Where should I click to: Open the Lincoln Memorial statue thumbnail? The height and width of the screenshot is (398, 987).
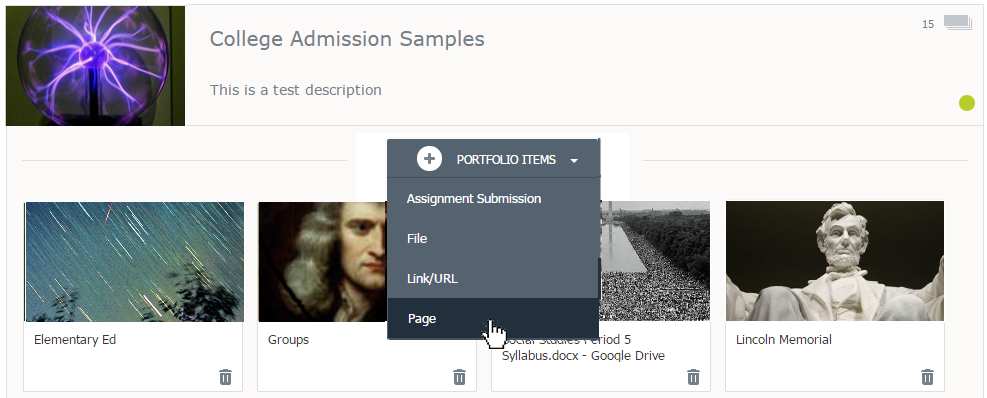pyautogui.click(x=835, y=261)
